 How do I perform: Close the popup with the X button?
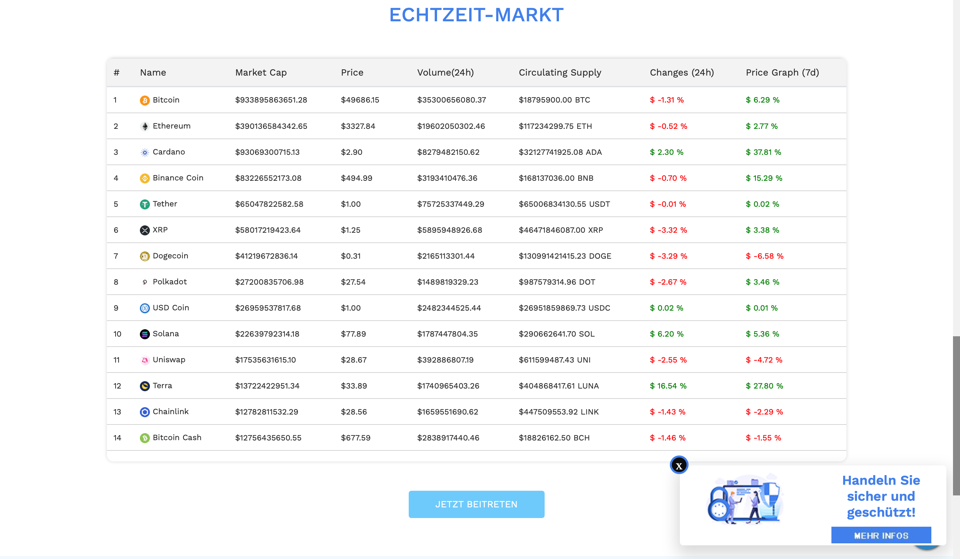coord(678,465)
